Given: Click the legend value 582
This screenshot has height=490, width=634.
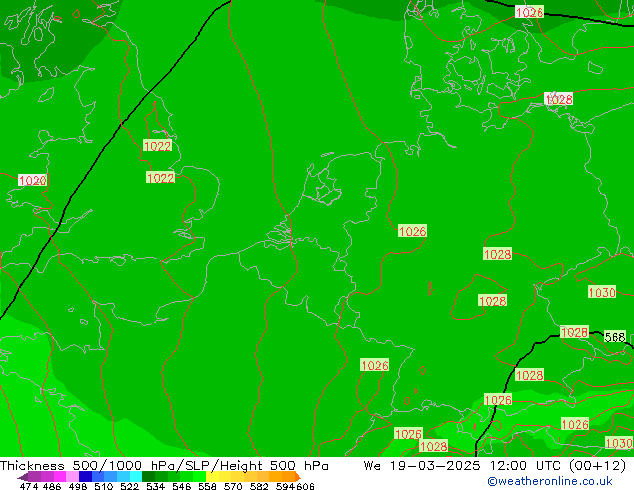Looking at the screenshot, I should (259, 486).
